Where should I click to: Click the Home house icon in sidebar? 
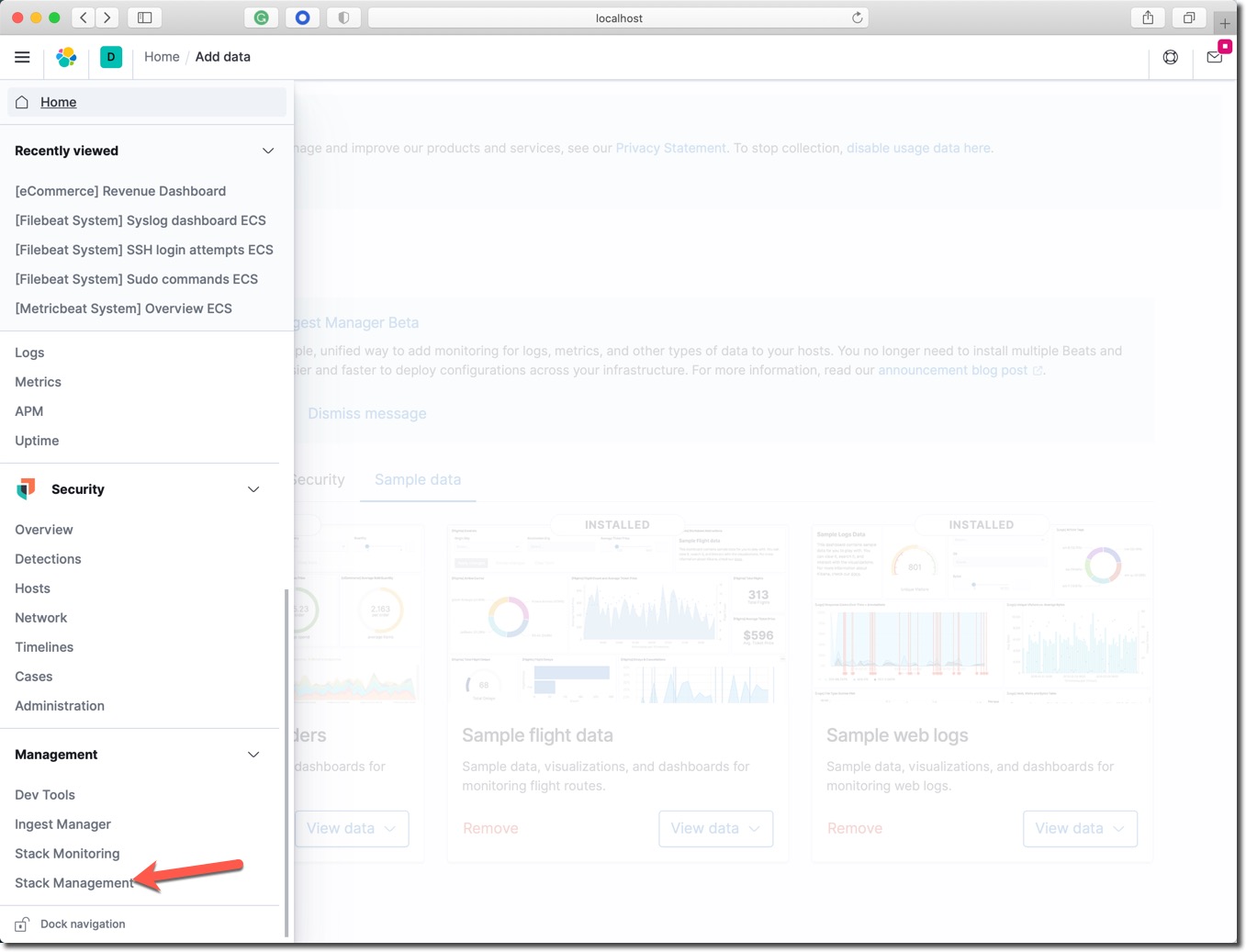(22, 102)
